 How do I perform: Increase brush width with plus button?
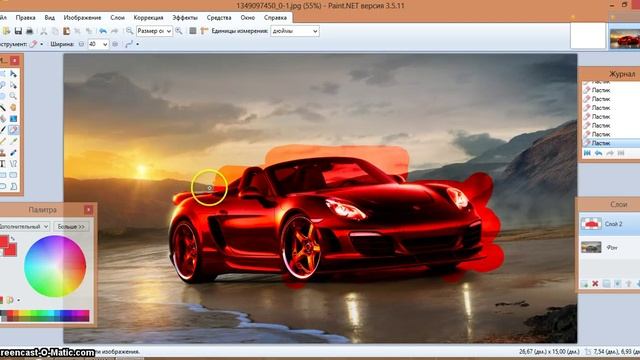(115, 44)
